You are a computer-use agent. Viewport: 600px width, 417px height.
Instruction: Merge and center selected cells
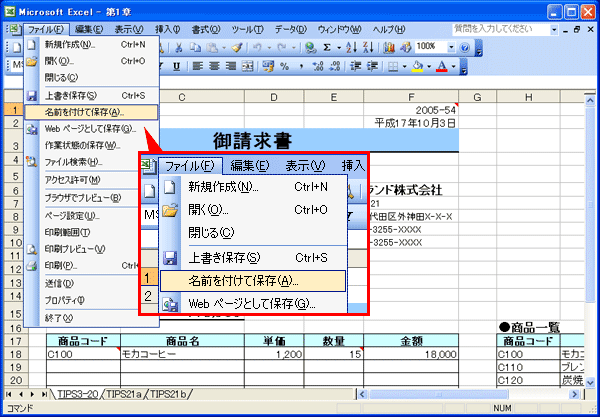coord(248,67)
